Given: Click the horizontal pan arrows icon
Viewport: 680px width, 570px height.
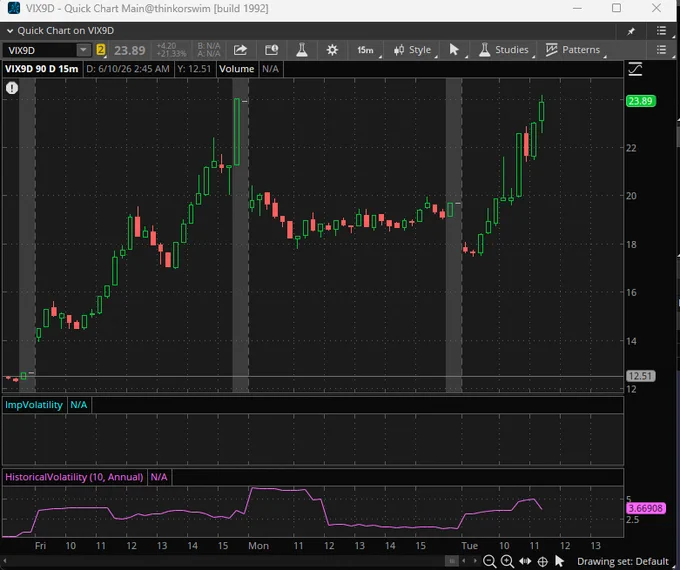Looking at the screenshot, I should click(x=525, y=561).
